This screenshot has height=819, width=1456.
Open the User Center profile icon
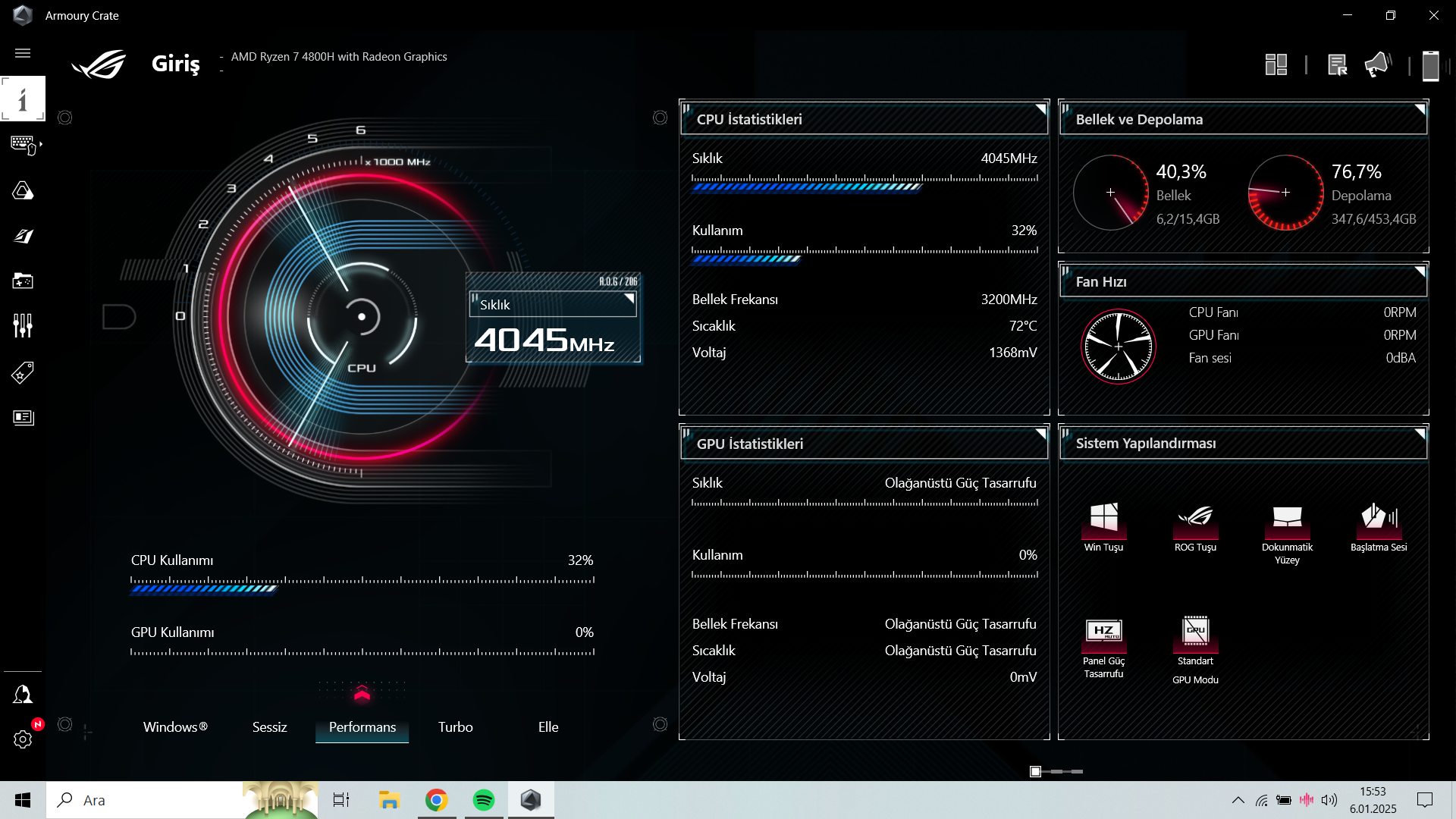click(x=23, y=695)
